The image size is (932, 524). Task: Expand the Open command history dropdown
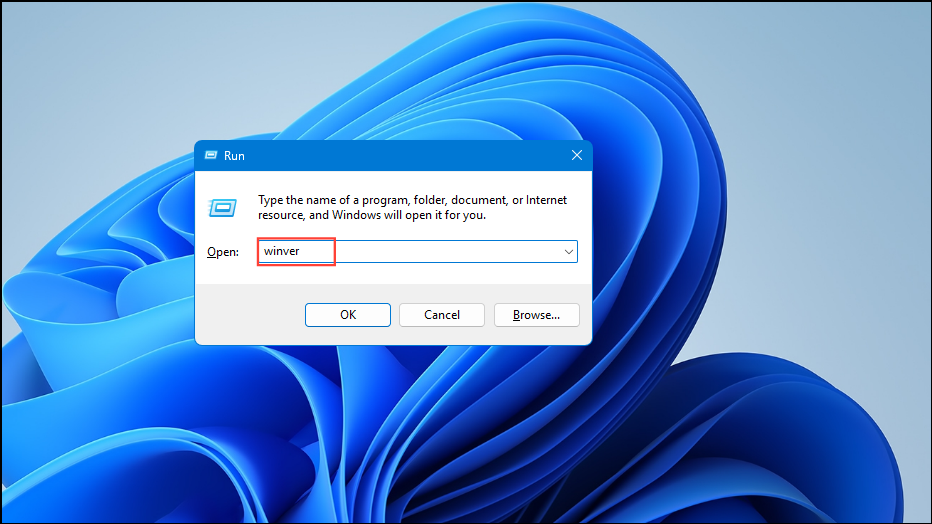click(568, 252)
